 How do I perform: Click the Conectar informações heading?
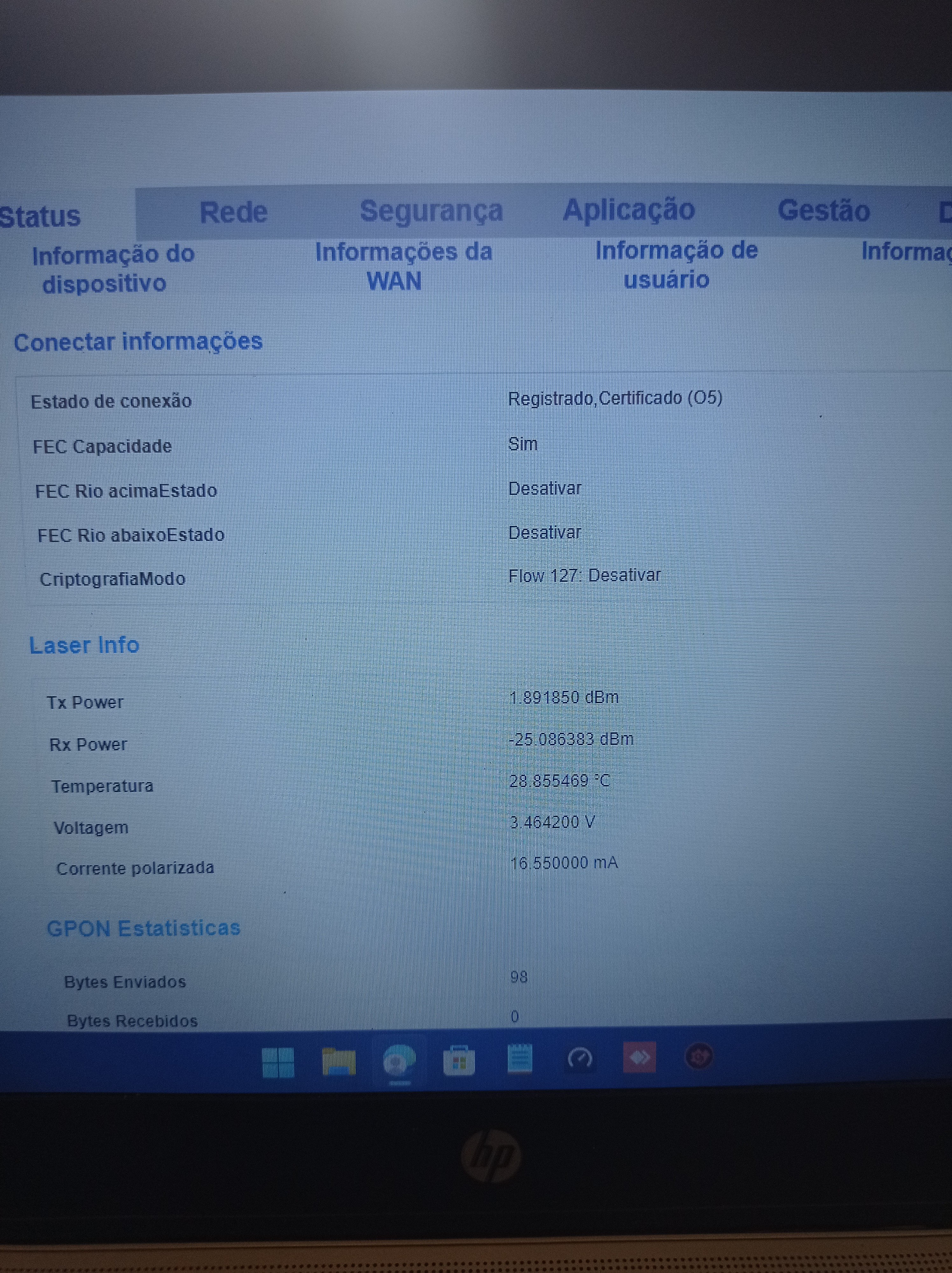click(x=138, y=342)
